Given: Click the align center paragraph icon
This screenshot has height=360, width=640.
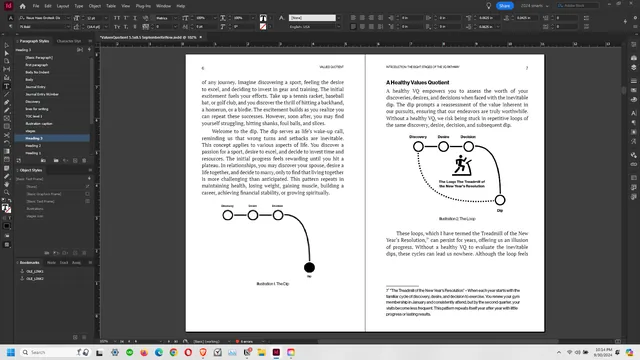Looking at the screenshot, I should (362, 18).
